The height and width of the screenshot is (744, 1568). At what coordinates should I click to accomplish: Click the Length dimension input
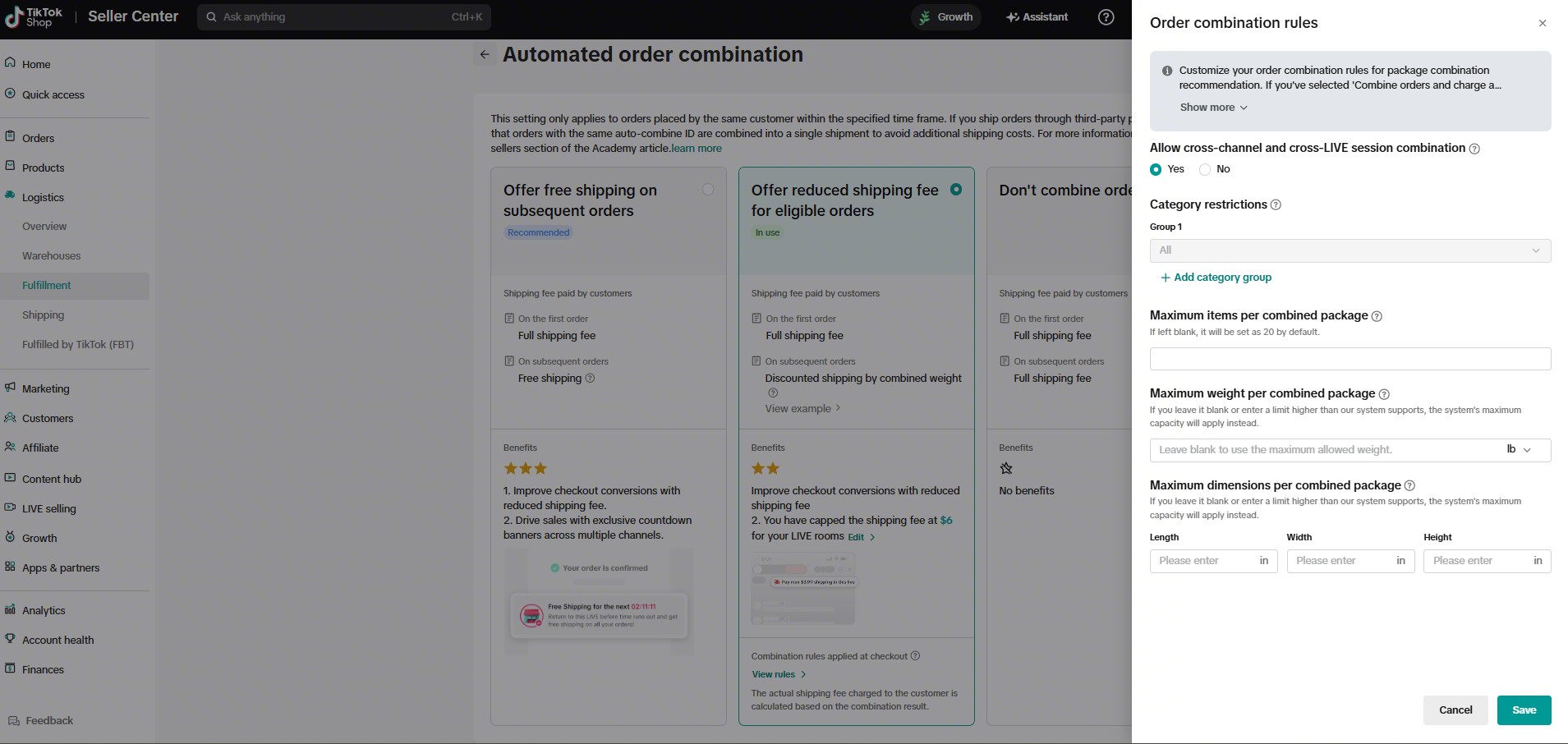[x=1213, y=561]
